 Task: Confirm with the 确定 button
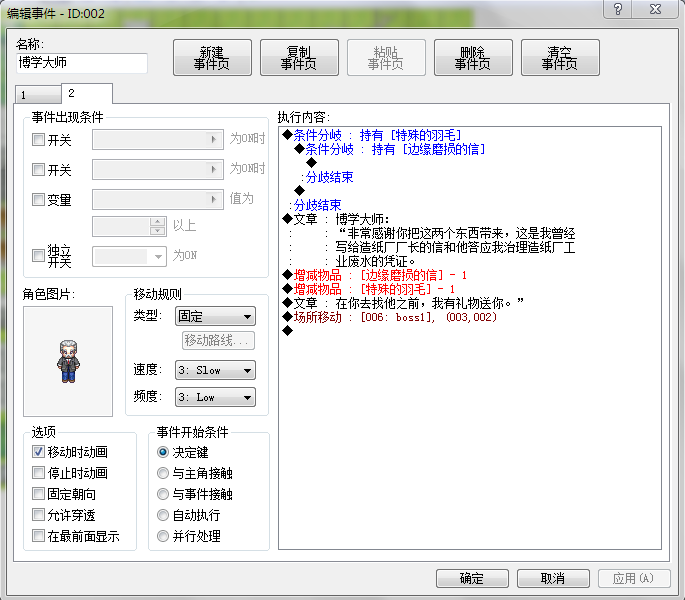coord(472,579)
